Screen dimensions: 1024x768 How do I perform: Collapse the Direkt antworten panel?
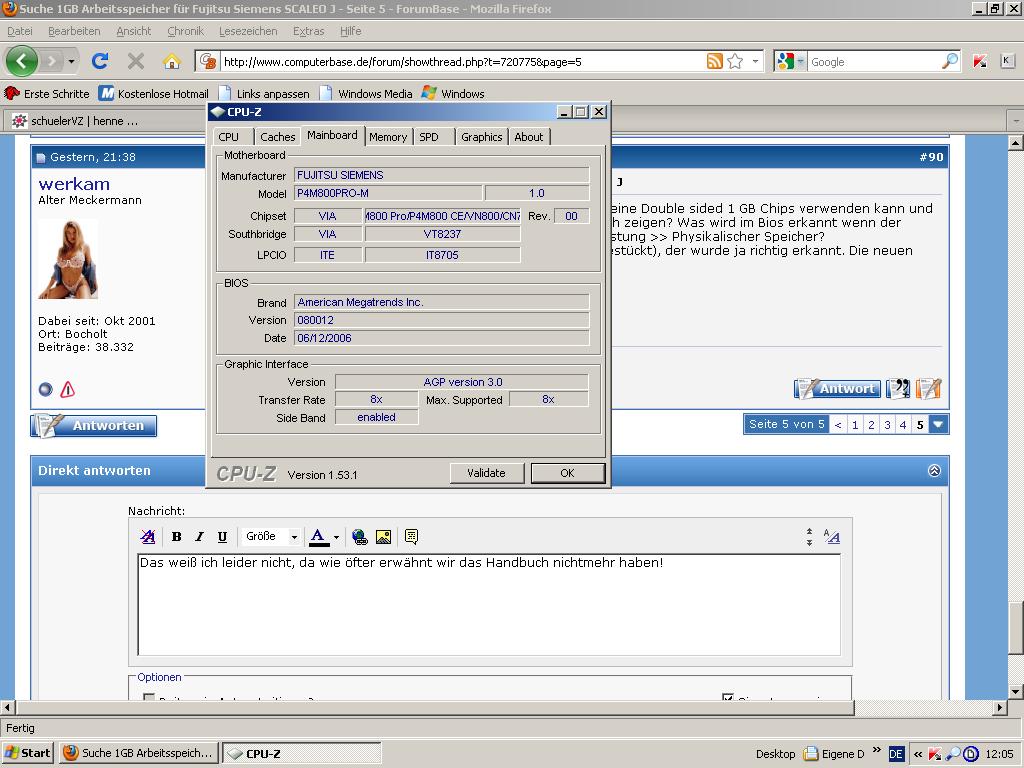point(935,471)
